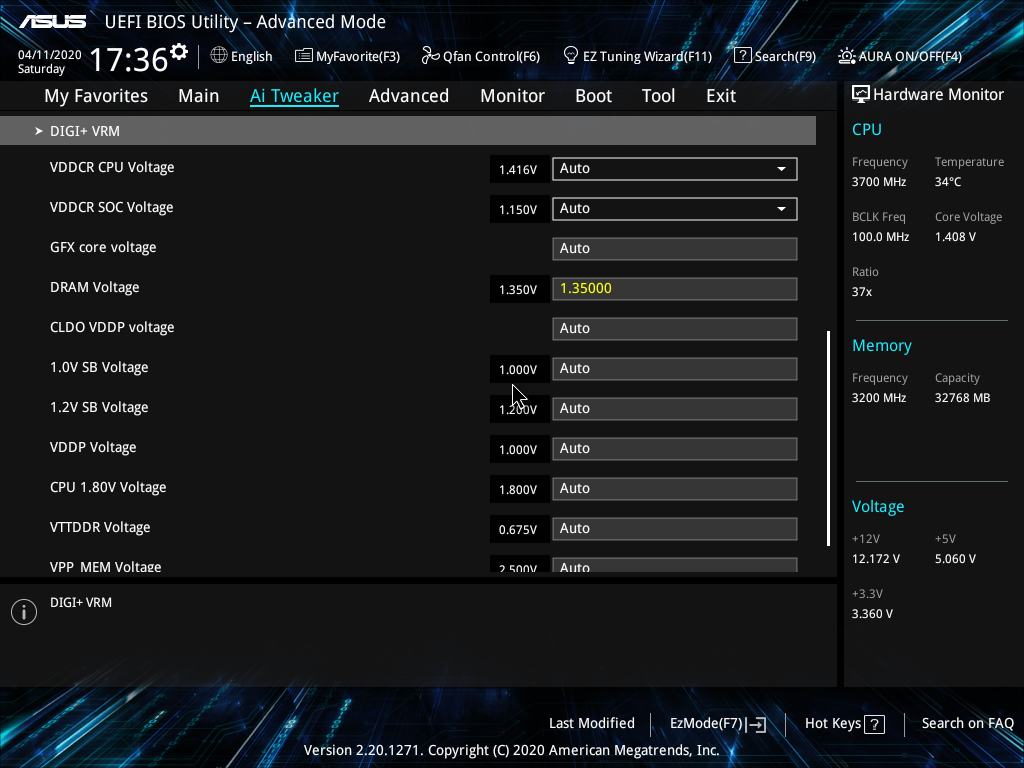
Task: Click the Memory section heading
Action: coord(882,345)
